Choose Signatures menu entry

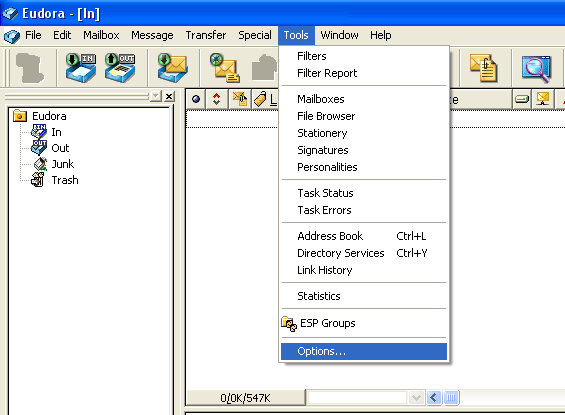click(364, 150)
